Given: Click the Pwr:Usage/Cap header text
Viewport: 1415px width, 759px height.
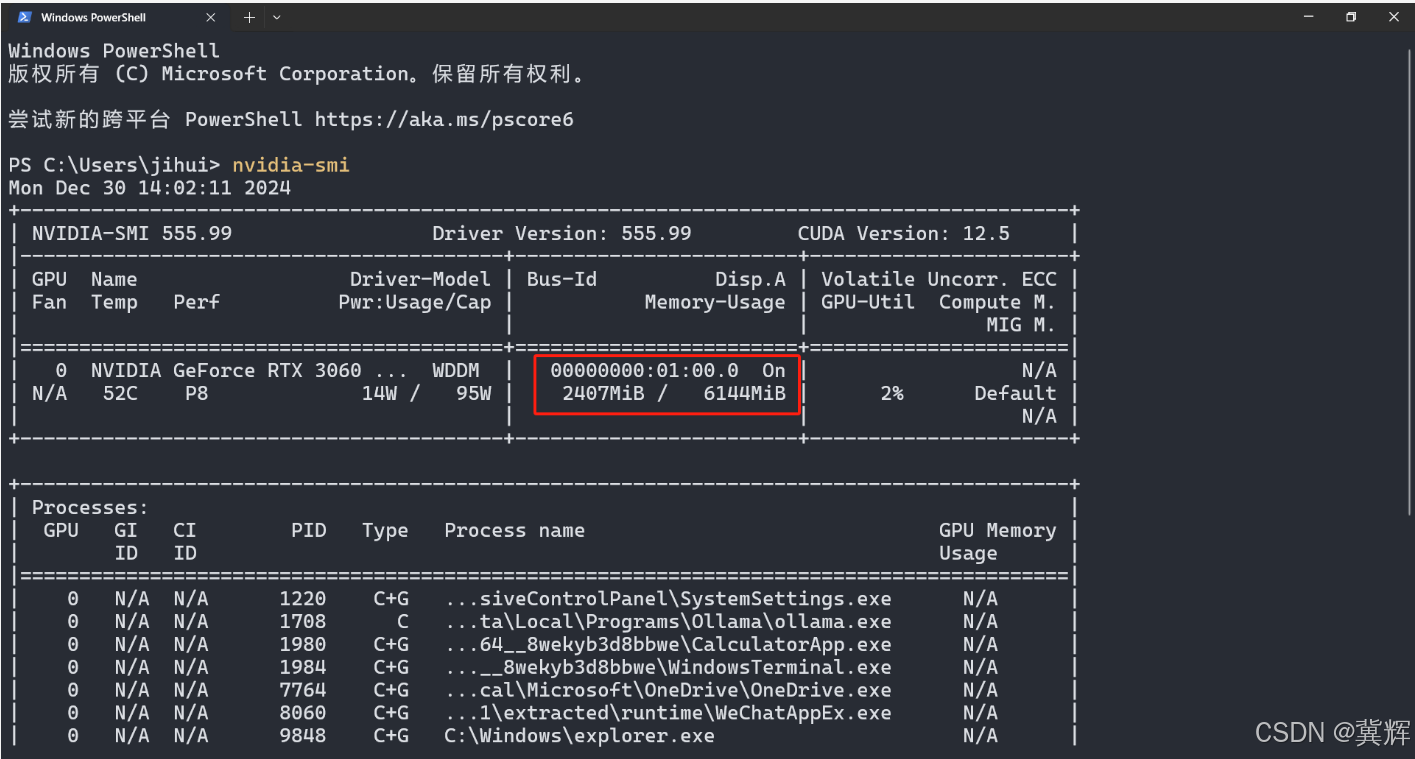Looking at the screenshot, I should [x=415, y=302].
